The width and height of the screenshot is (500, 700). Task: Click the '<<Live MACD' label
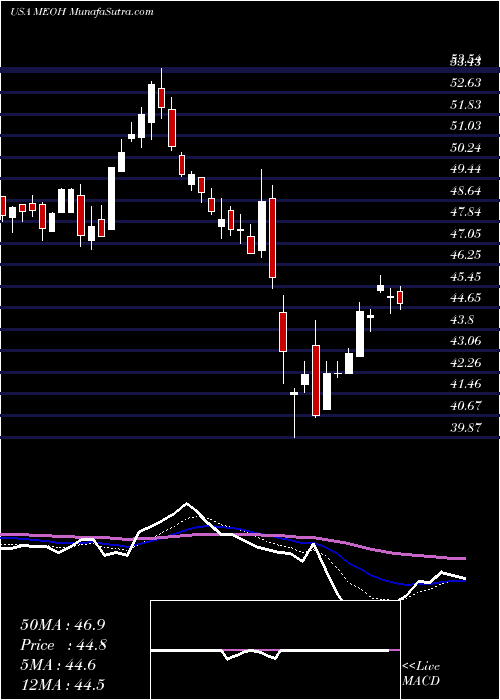click(x=421, y=674)
